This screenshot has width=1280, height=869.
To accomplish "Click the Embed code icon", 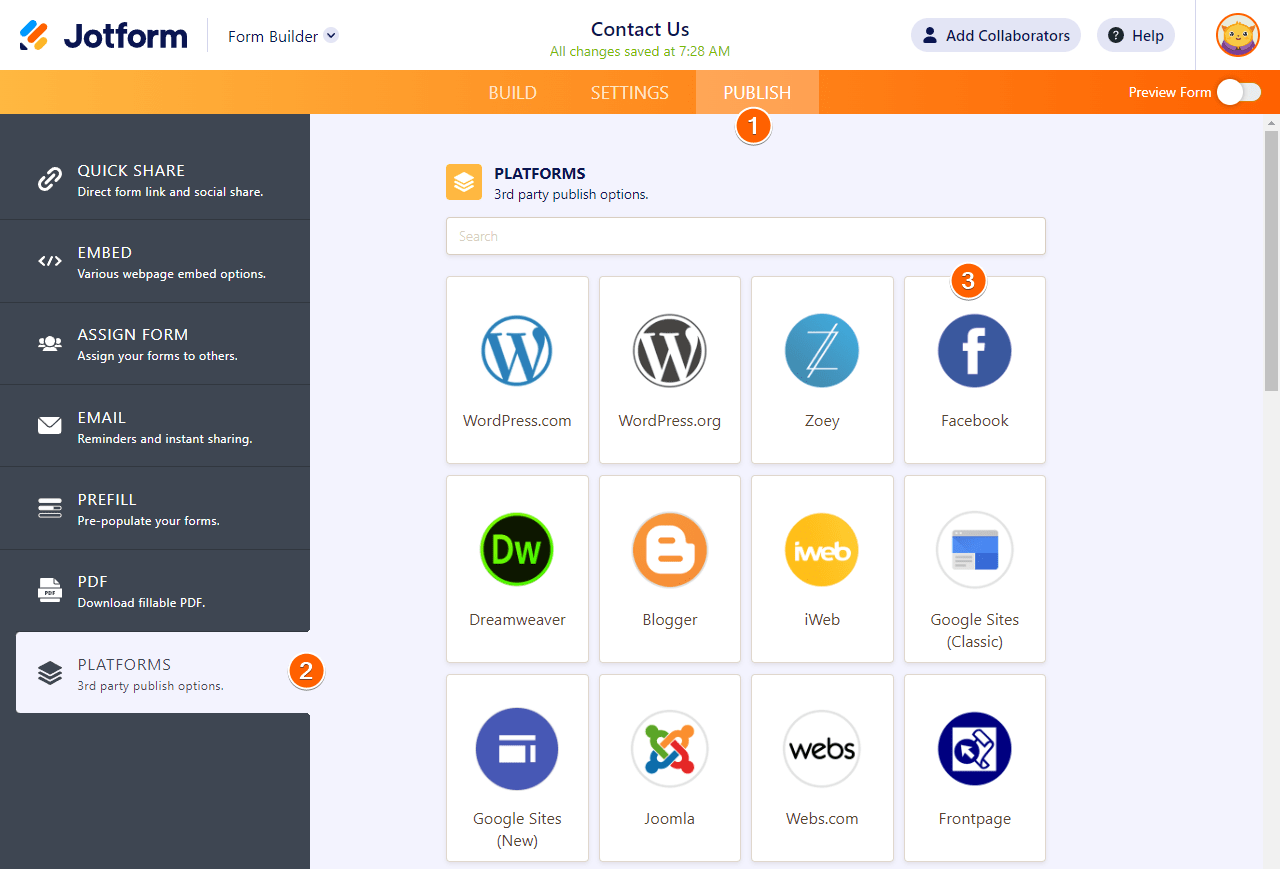I will pos(50,262).
